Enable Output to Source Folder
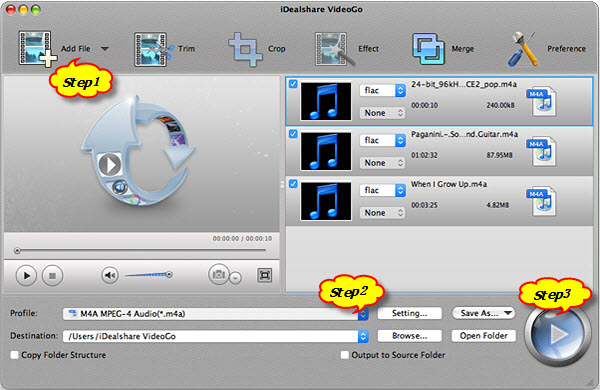Image resolution: width=600 pixels, height=390 pixels. click(345, 355)
